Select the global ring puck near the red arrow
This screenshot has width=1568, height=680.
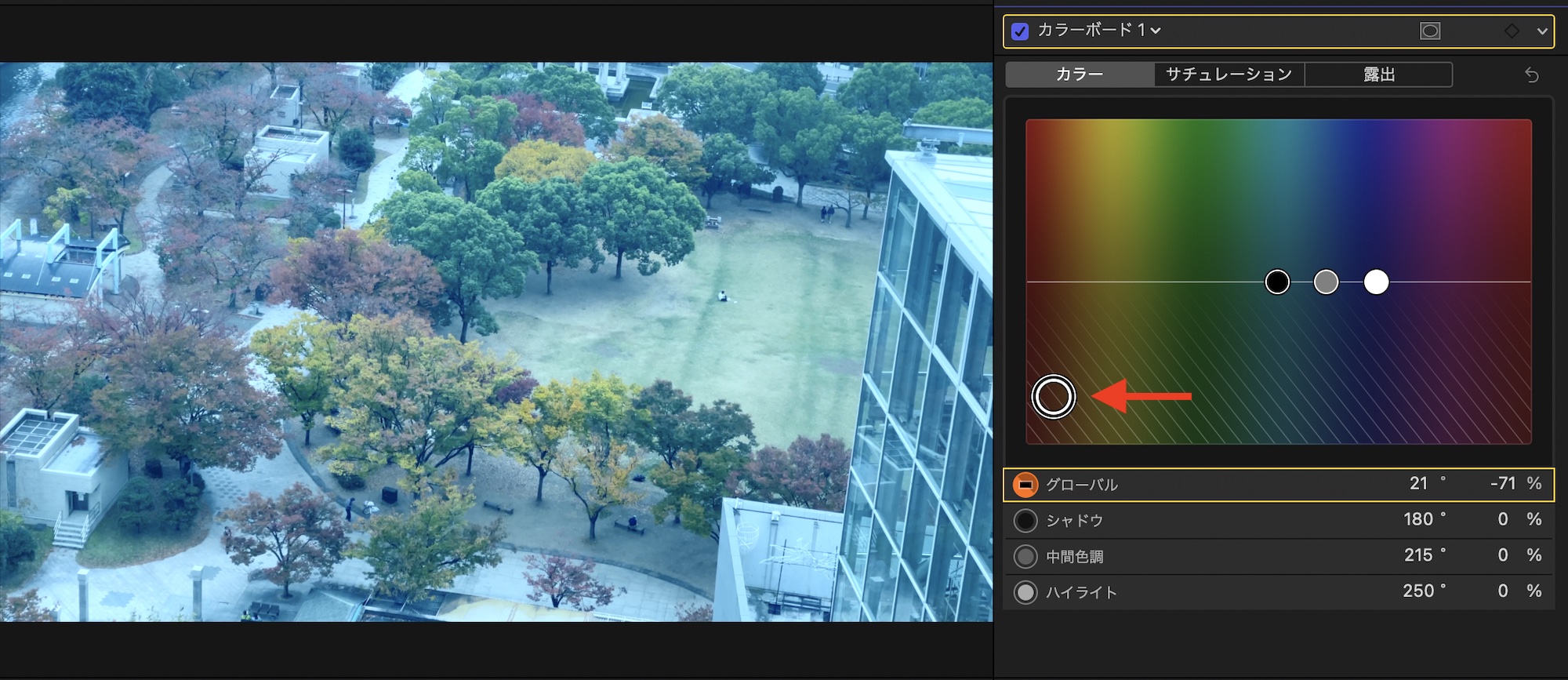(x=1053, y=397)
